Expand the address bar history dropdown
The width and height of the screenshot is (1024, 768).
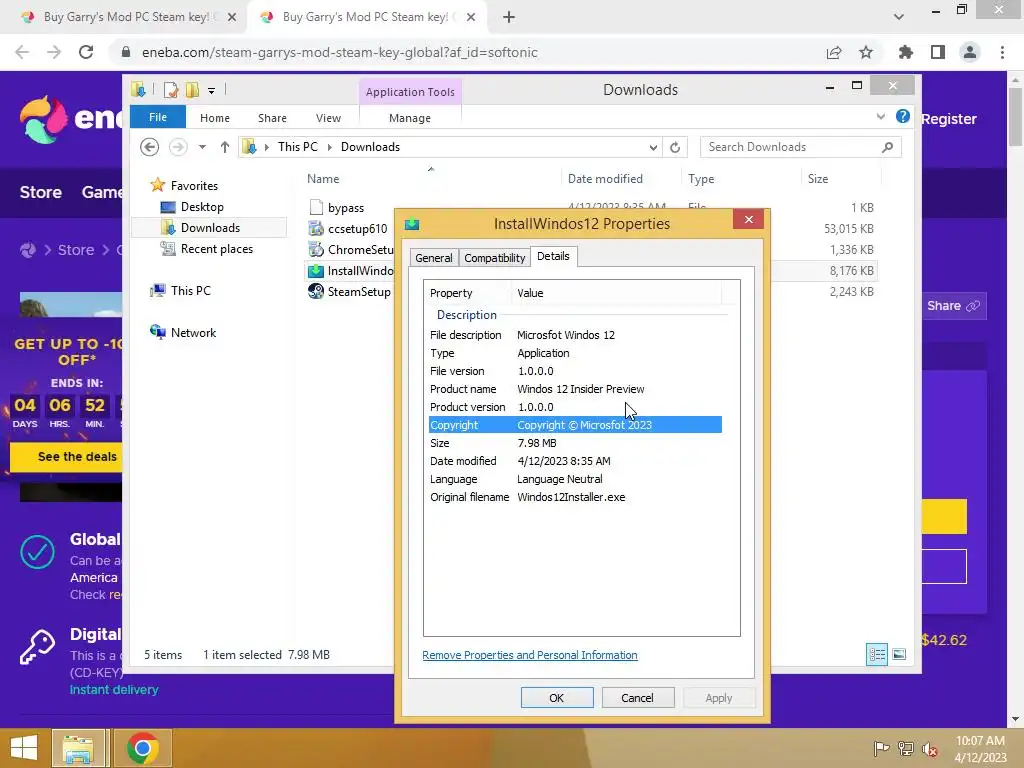[x=653, y=148]
